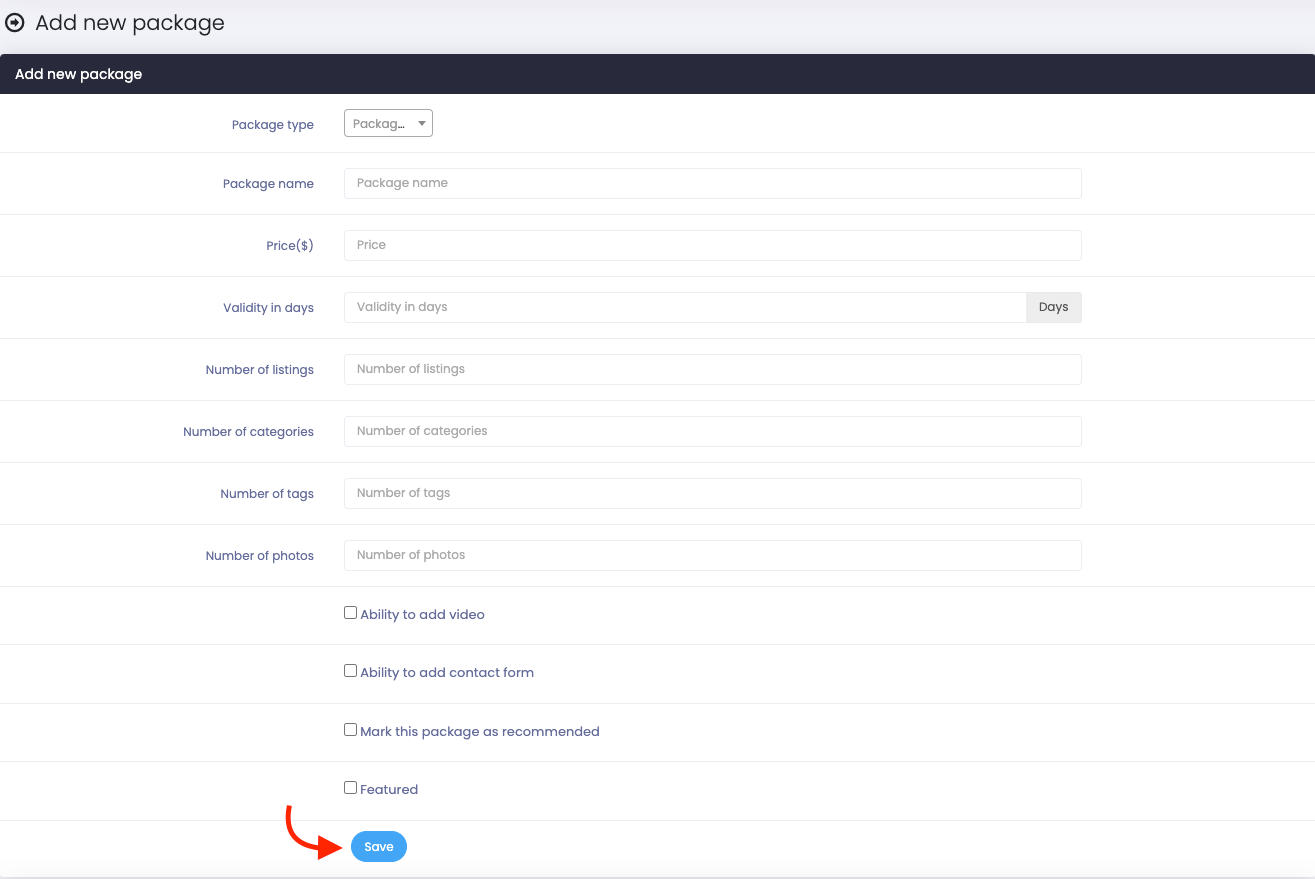
Task: Click the Number of photos label
Action: pos(260,556)
